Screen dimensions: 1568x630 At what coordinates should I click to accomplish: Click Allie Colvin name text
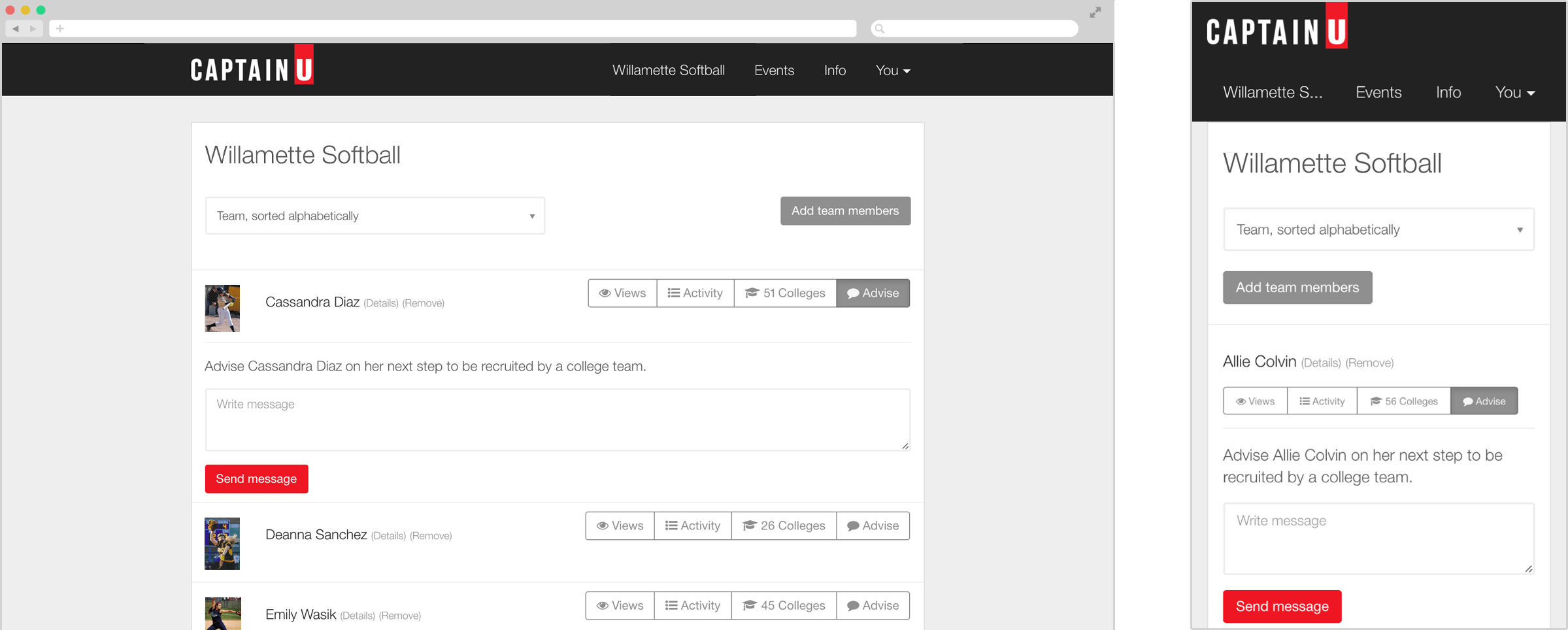click(x=1259, y=361)
